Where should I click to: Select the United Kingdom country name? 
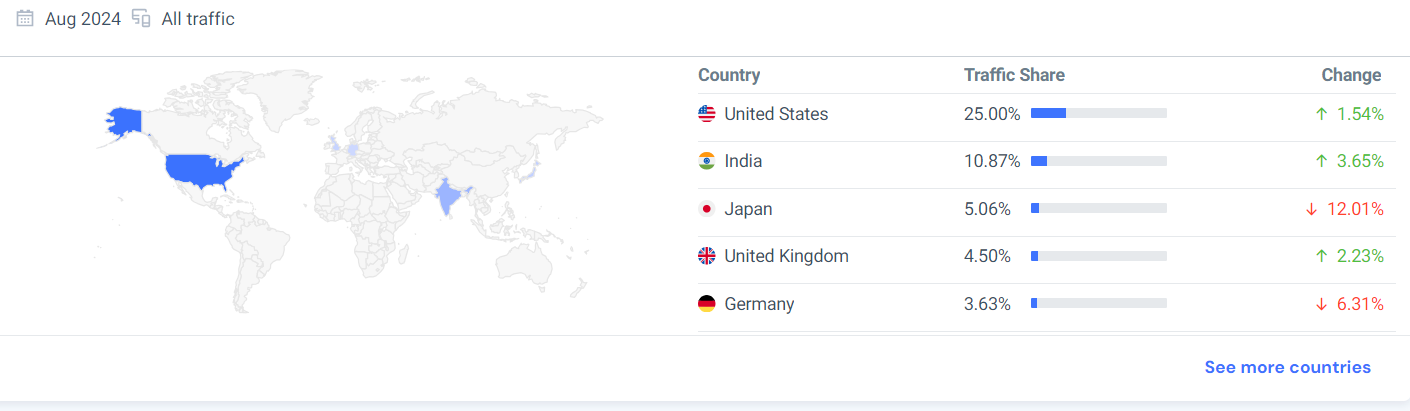pos(786,256)
